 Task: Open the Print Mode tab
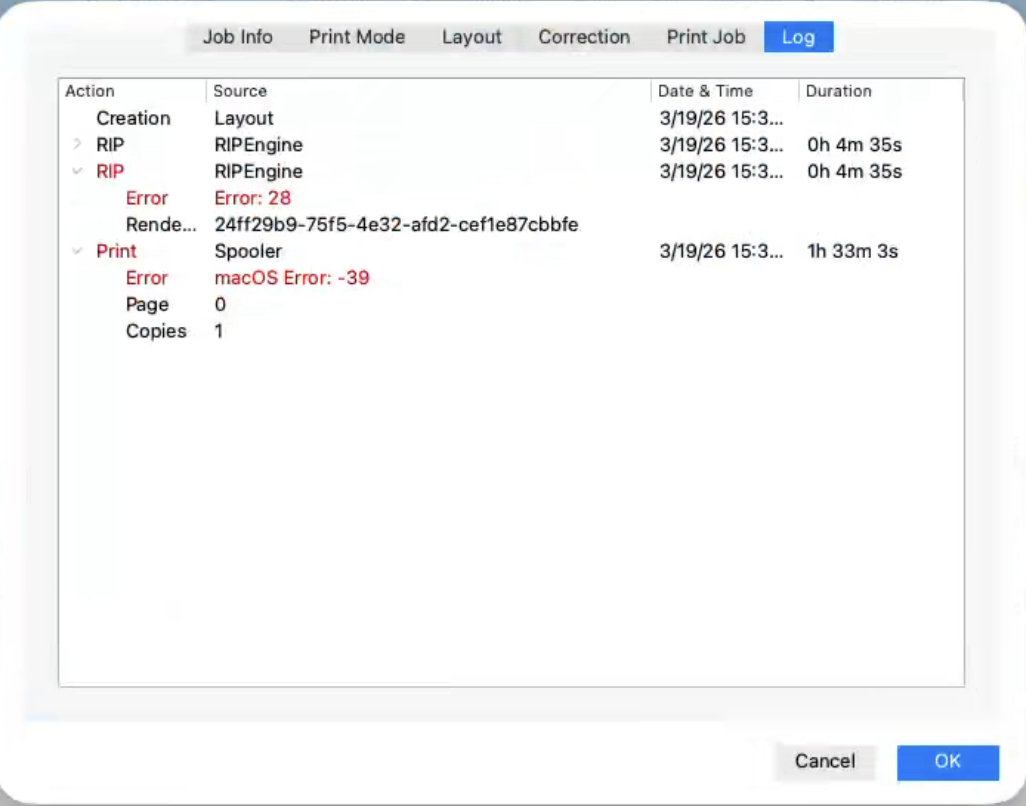pos(356,37)
